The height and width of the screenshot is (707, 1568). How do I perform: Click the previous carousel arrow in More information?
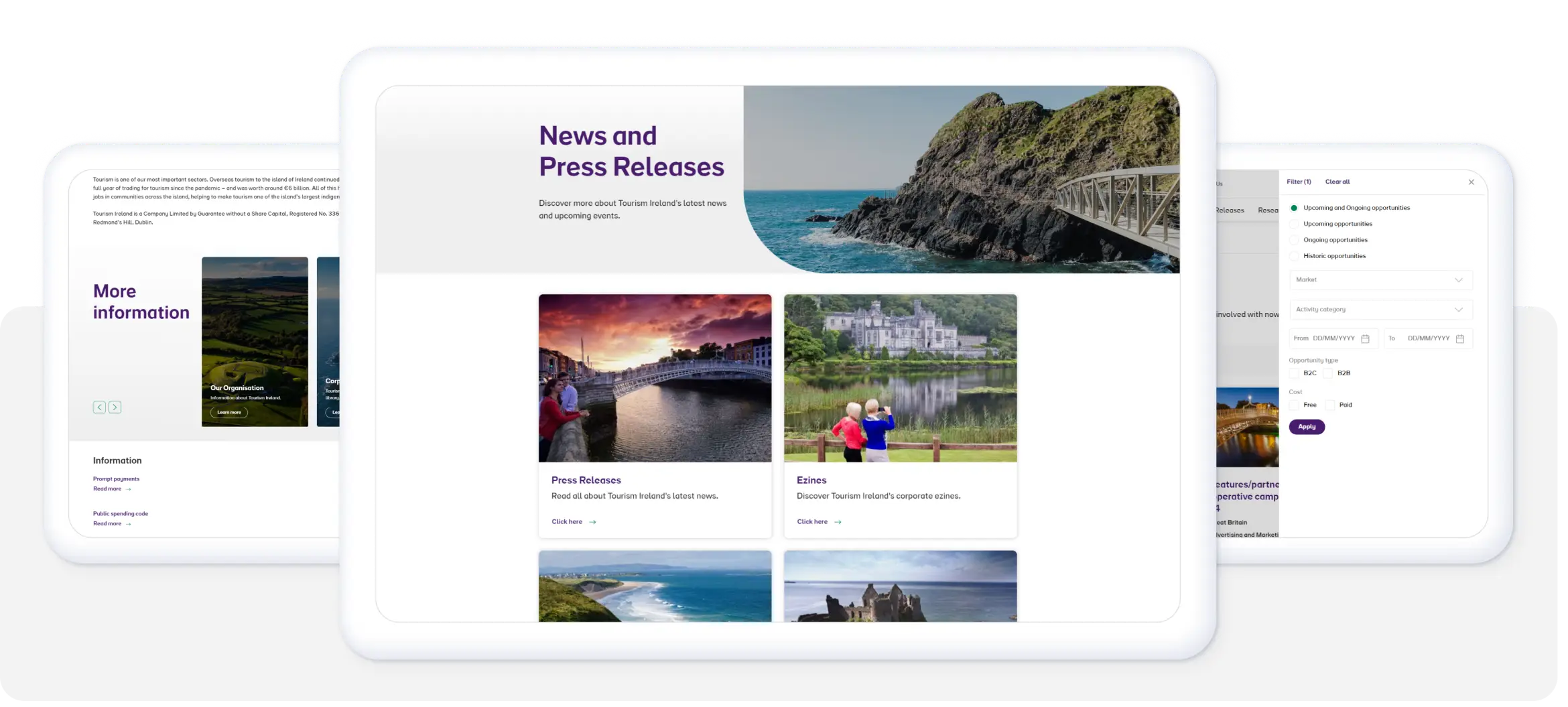99,407
